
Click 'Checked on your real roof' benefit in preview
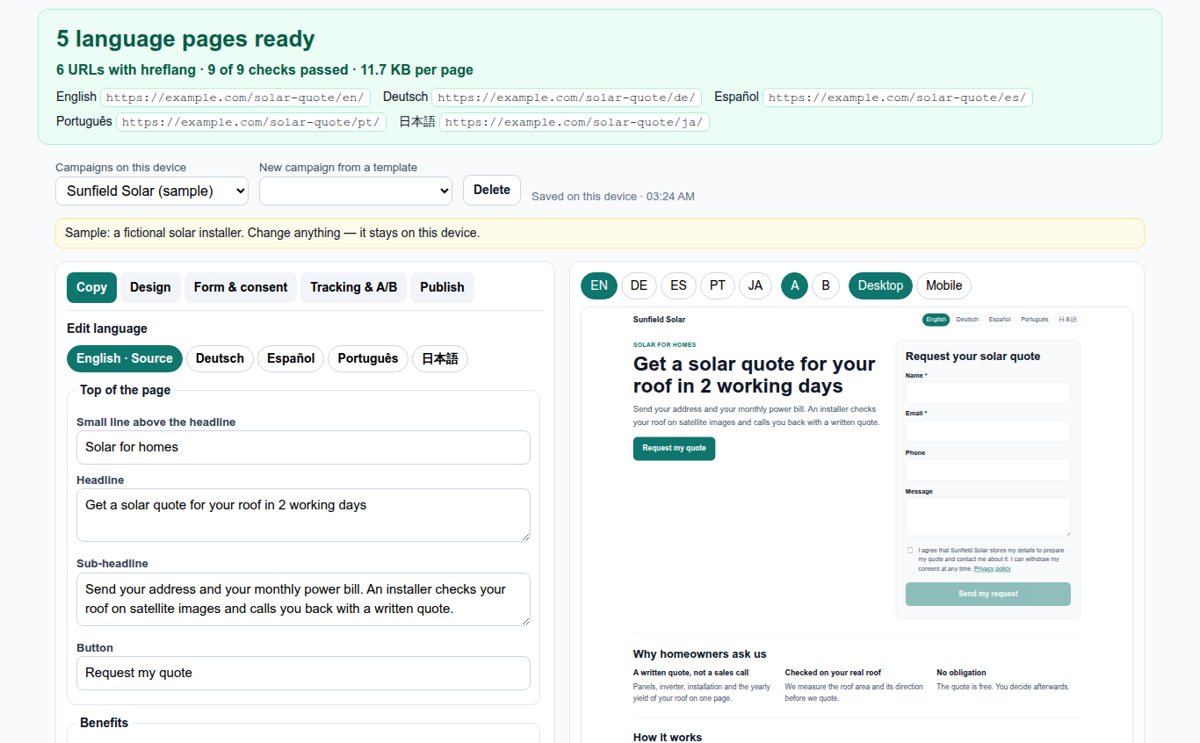(833, 673)
